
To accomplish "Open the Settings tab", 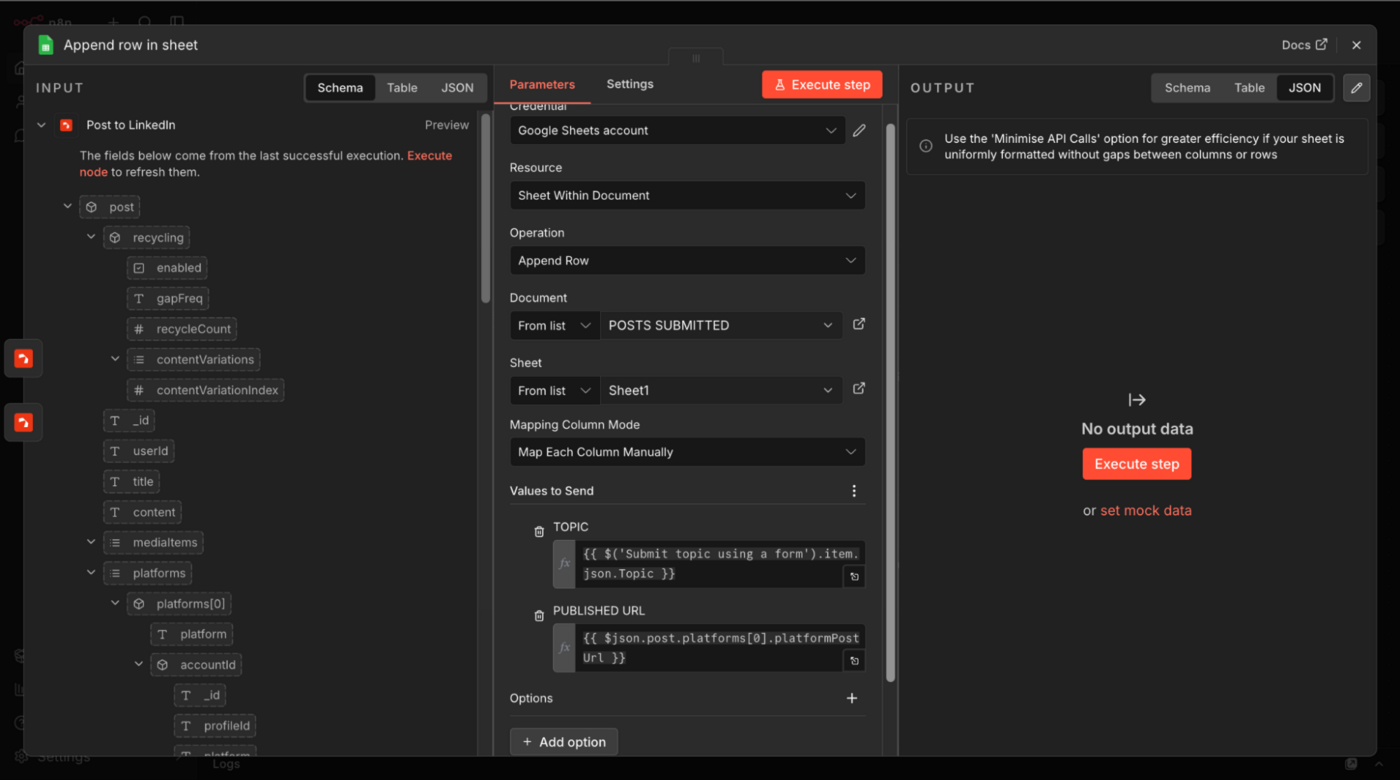I will tap(630, 84).
